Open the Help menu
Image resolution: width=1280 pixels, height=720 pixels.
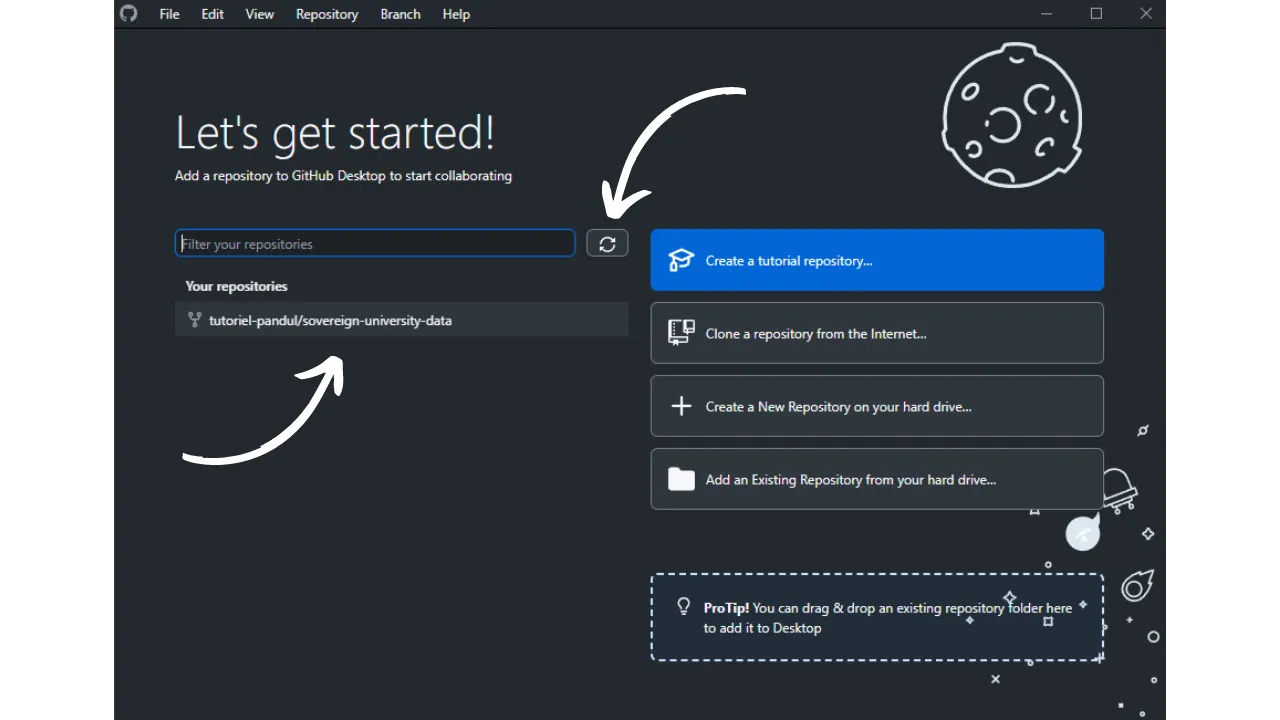point(456,14)
